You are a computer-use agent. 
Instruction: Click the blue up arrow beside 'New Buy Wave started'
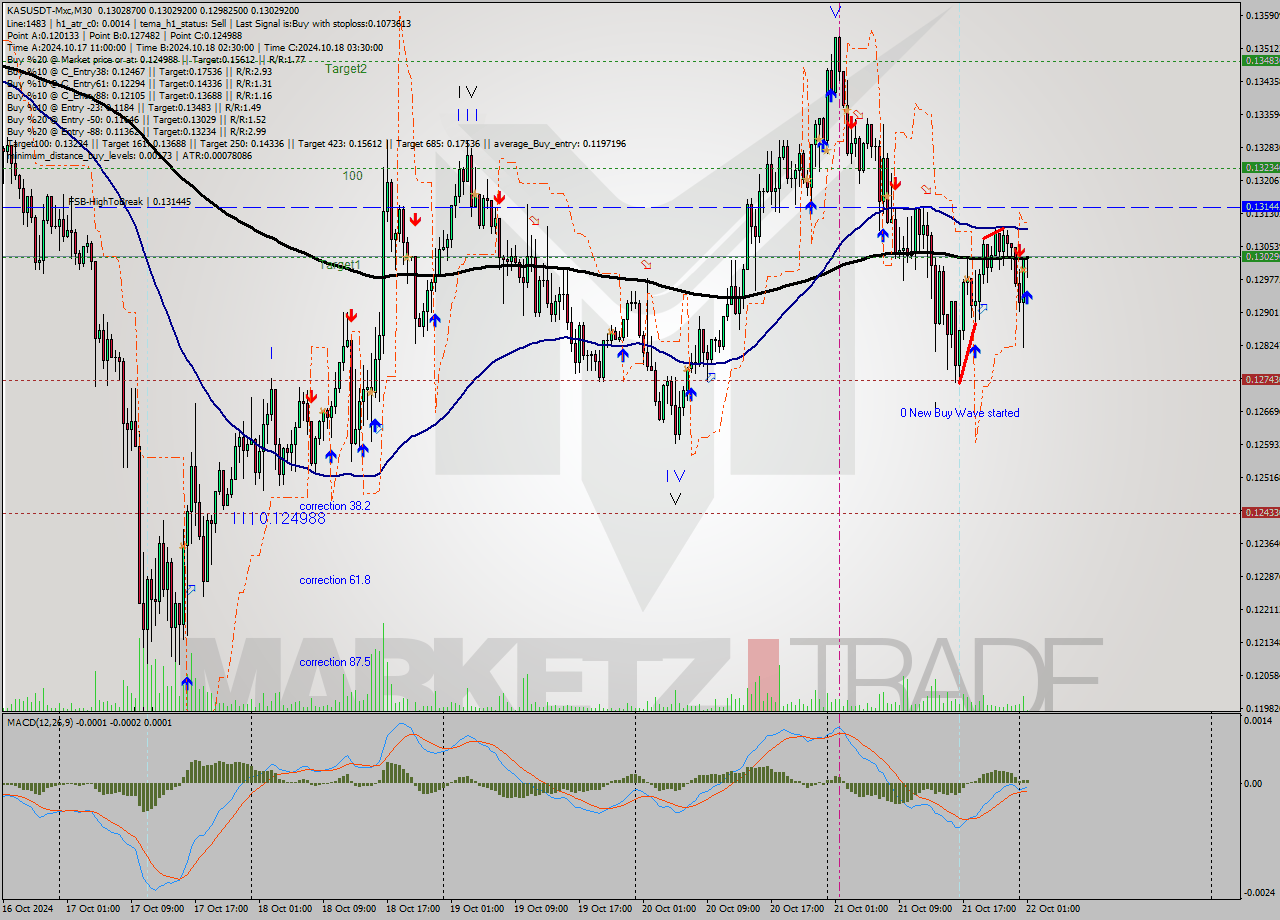975,351
